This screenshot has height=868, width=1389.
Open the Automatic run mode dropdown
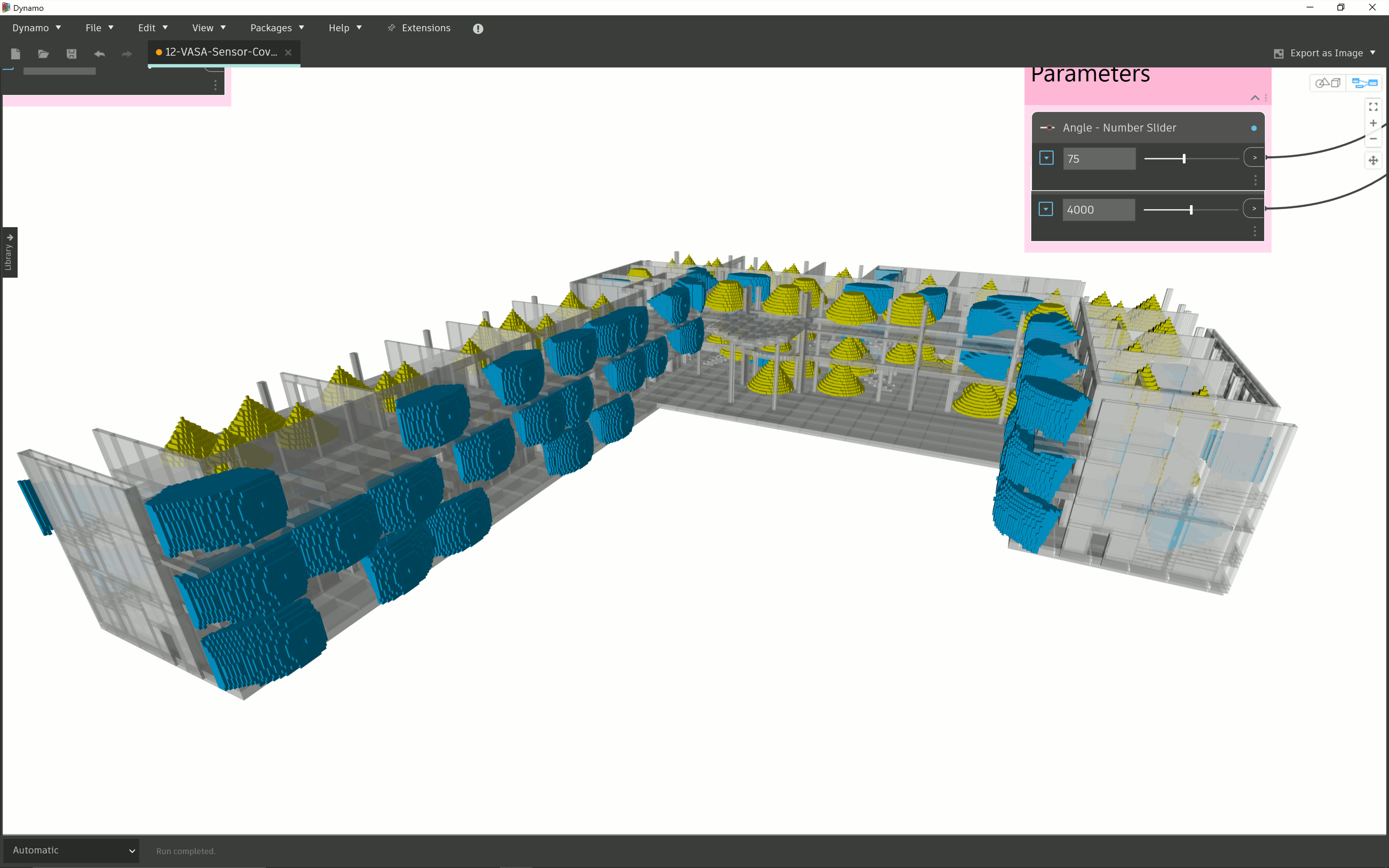pos(71,850)
